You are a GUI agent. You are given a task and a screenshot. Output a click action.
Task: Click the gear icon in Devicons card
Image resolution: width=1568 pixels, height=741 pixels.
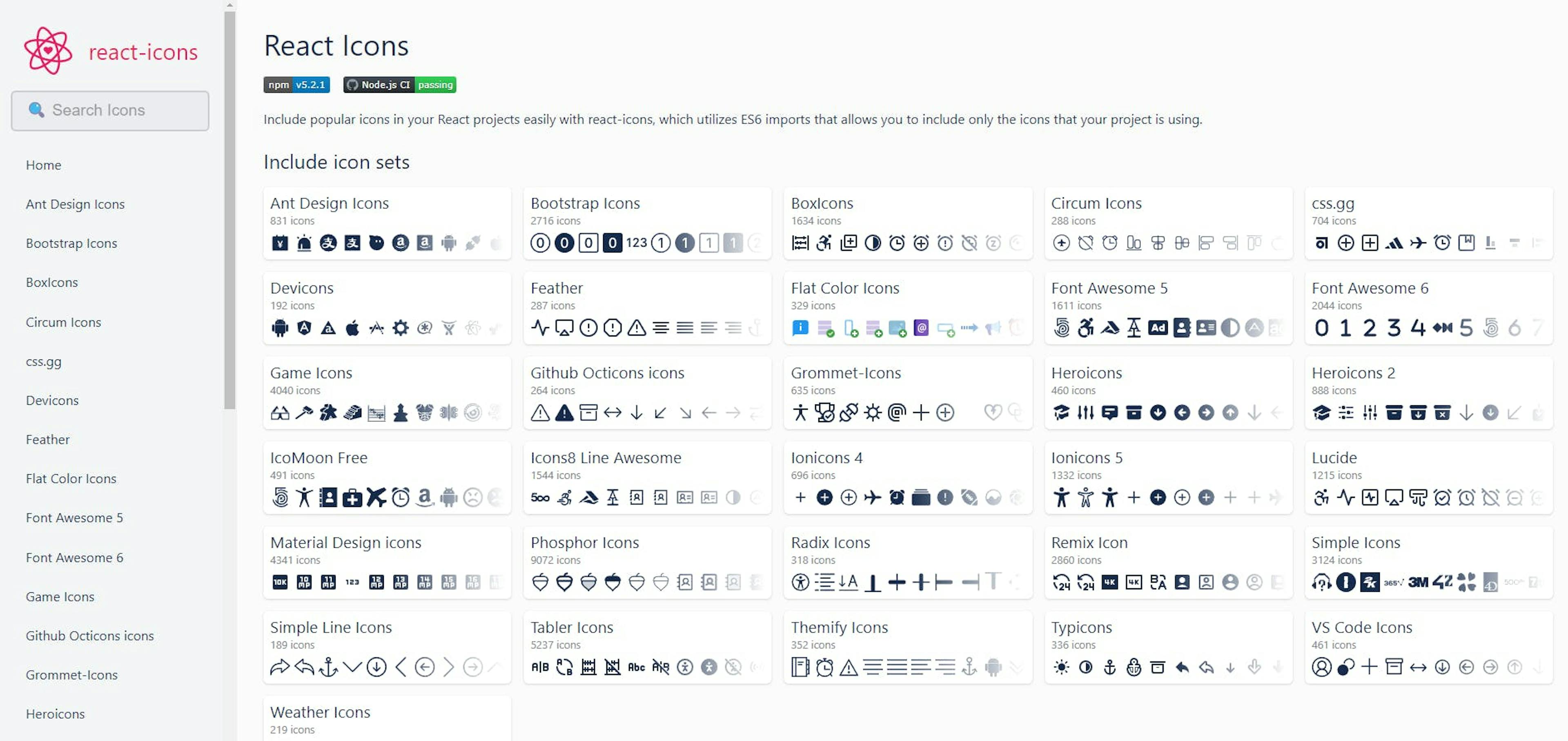click(x=401, y=328)
